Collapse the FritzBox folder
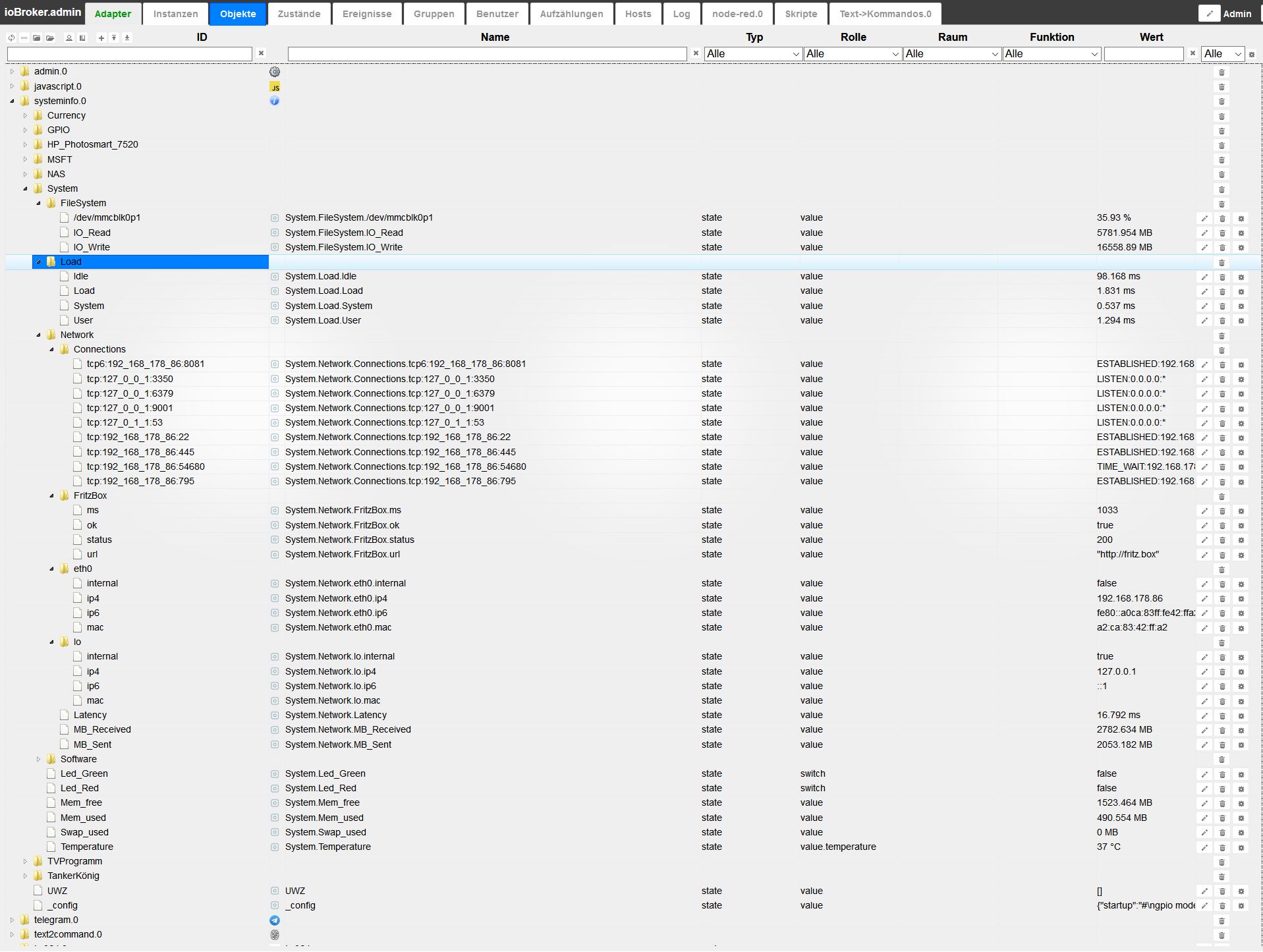The height and width of the screenshot is (952, 1263). [x=51, y=496]
